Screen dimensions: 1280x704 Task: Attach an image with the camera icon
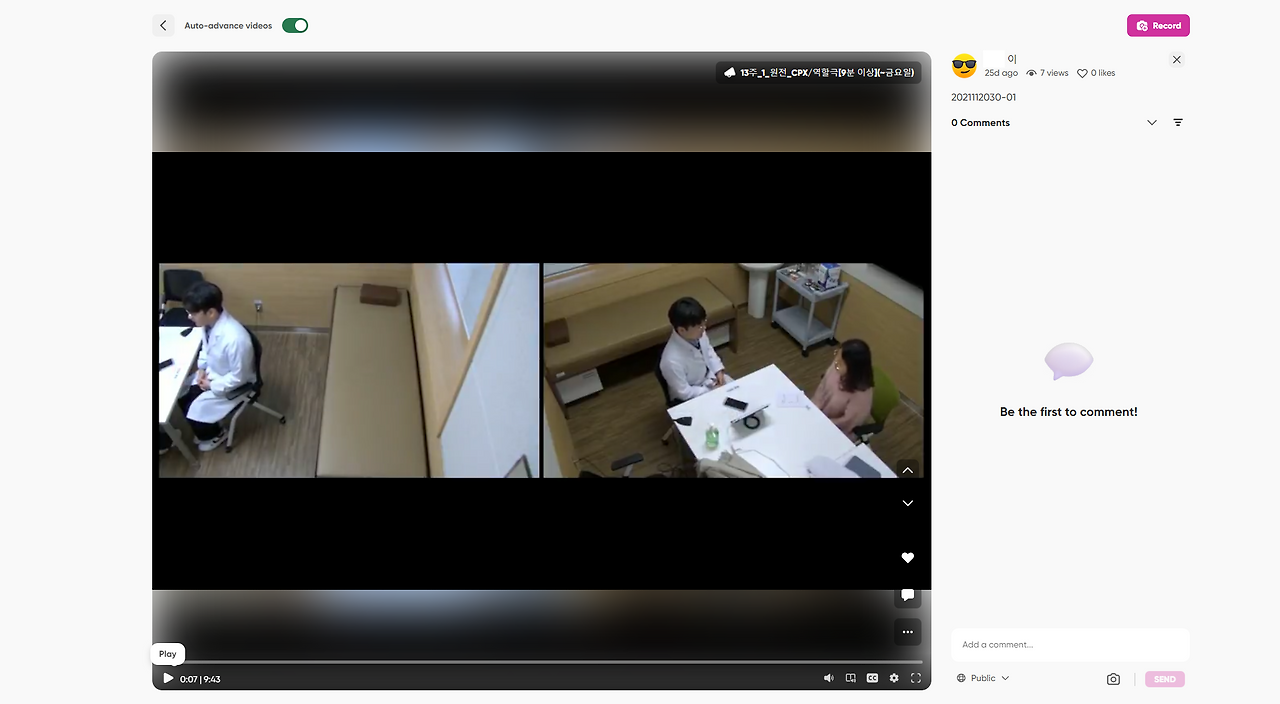[1113, 679]
